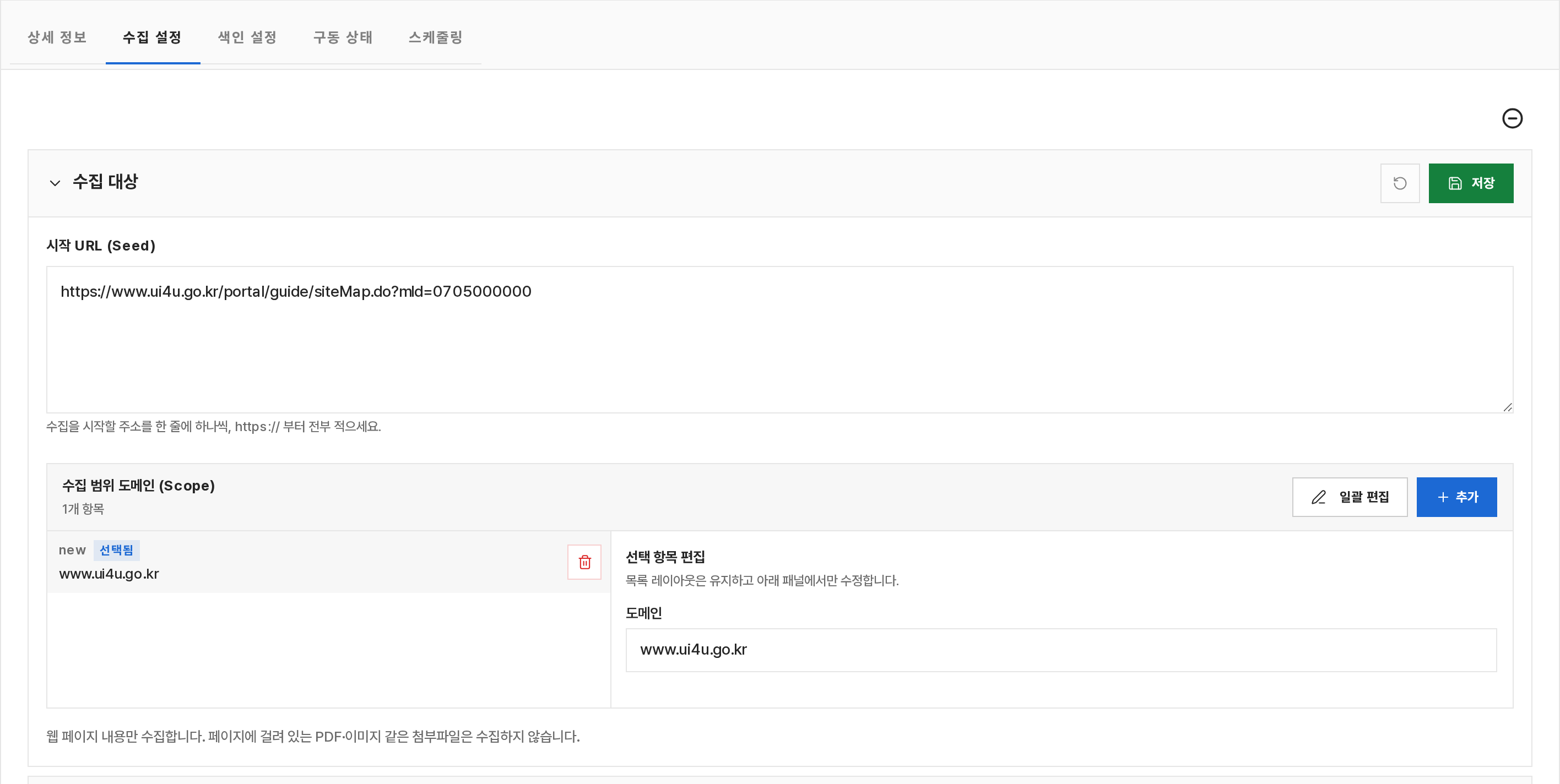Click into the 시작 URL Seed textarea
Viewport: 1560px width, 784px height.
779,340
